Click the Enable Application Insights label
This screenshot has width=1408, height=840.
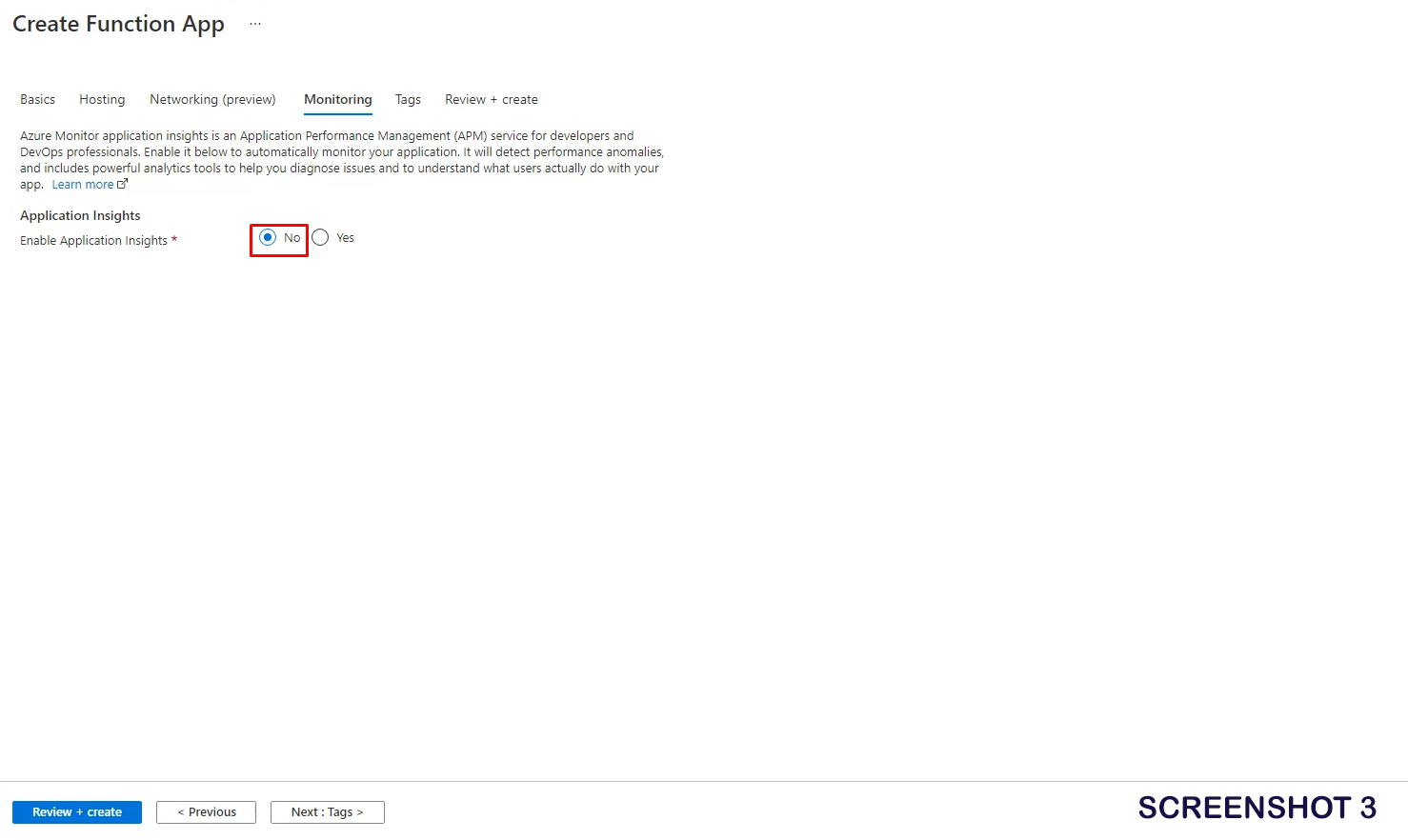click(93, 241)
